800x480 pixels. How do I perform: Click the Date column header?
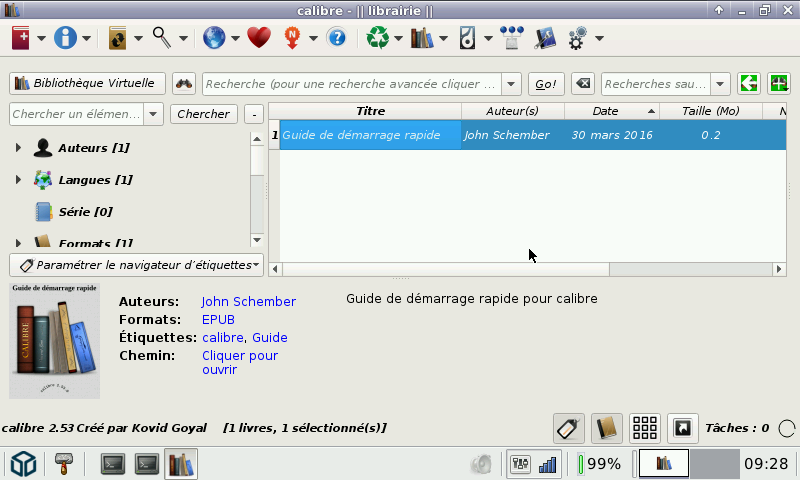[605, 111]
